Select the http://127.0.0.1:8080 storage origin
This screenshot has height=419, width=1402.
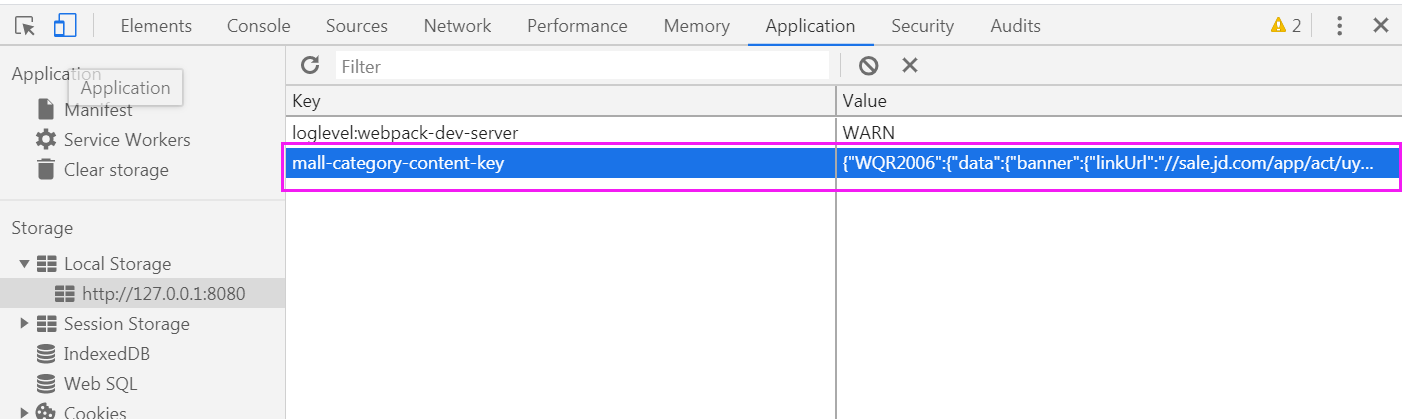[164, 294]
